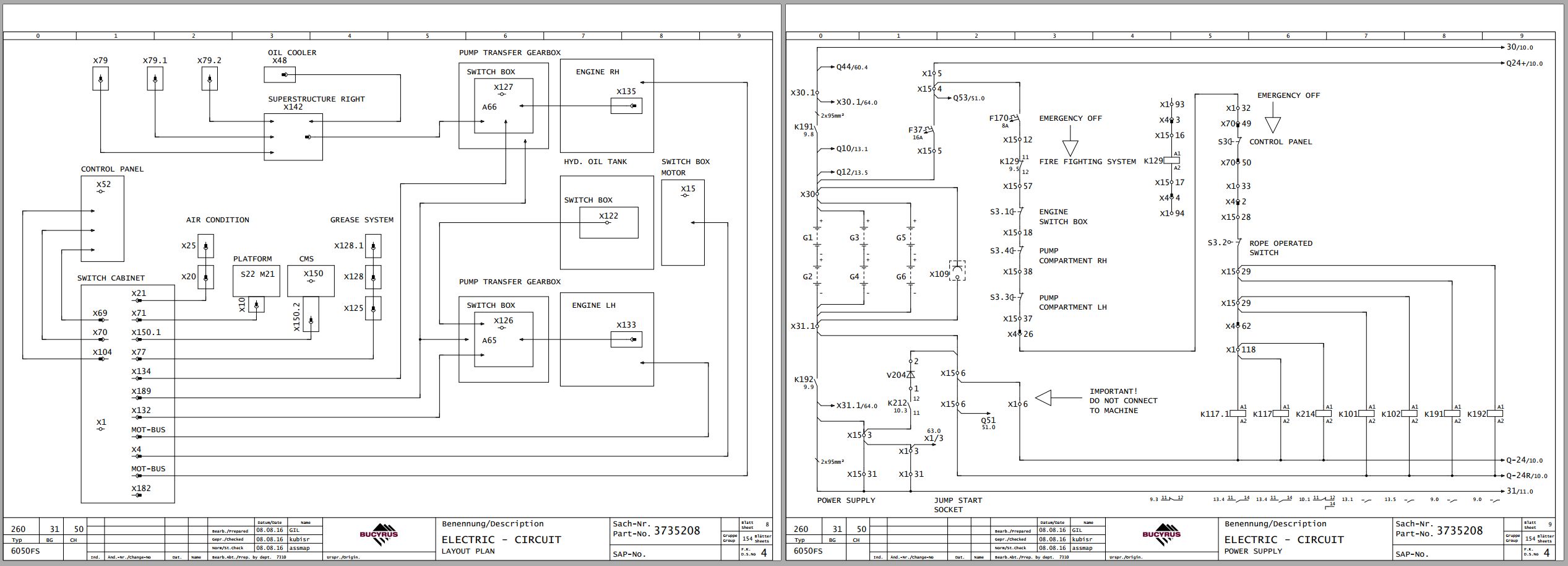
Task: Select X189 in the switch cabinet
Action: click(141, 391)
